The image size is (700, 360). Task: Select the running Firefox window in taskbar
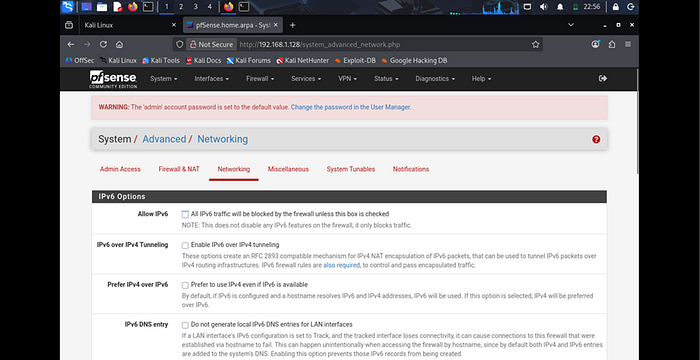pos(229,7)
